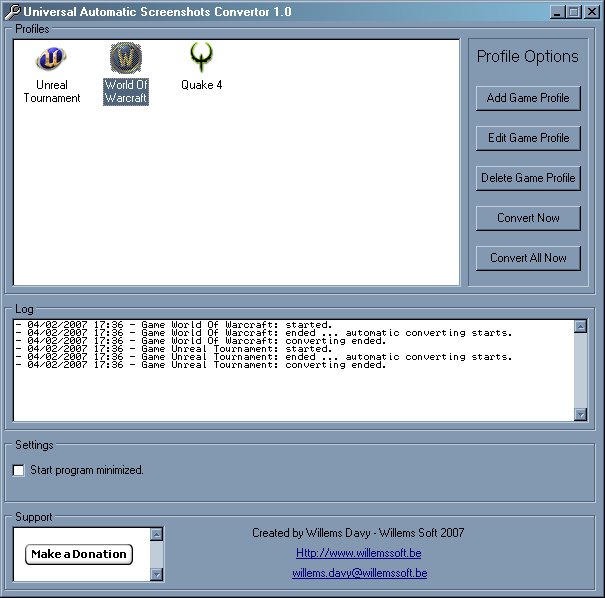Viewport: 605px width, 598px height.
Task: Click the World Of Warcraft label text
Action: (126, 91)
